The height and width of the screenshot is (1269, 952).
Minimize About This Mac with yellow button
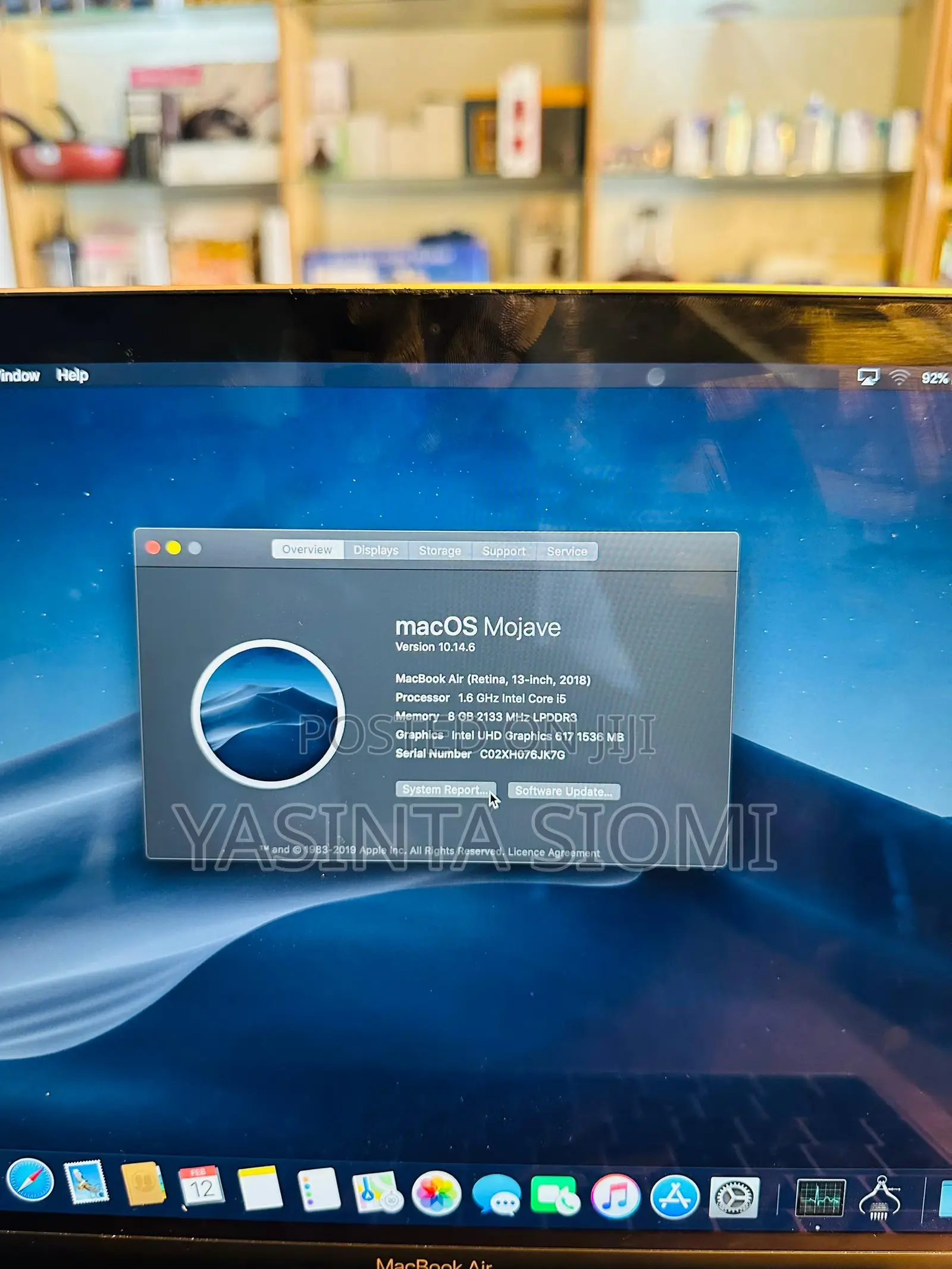tap(174, 547)
